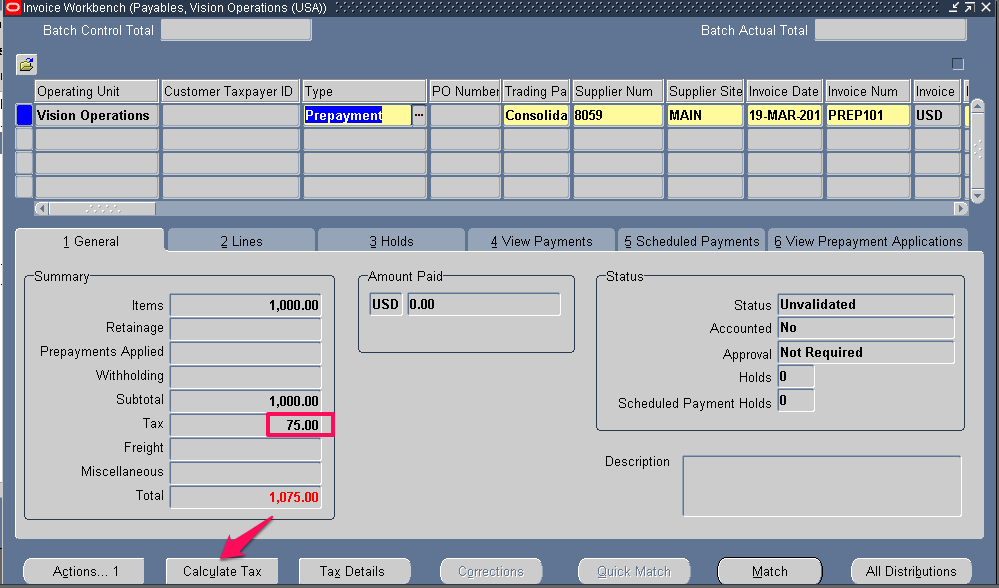999x588 pixels.
Task: Click the Match button
Action: (x=770, y=571)
